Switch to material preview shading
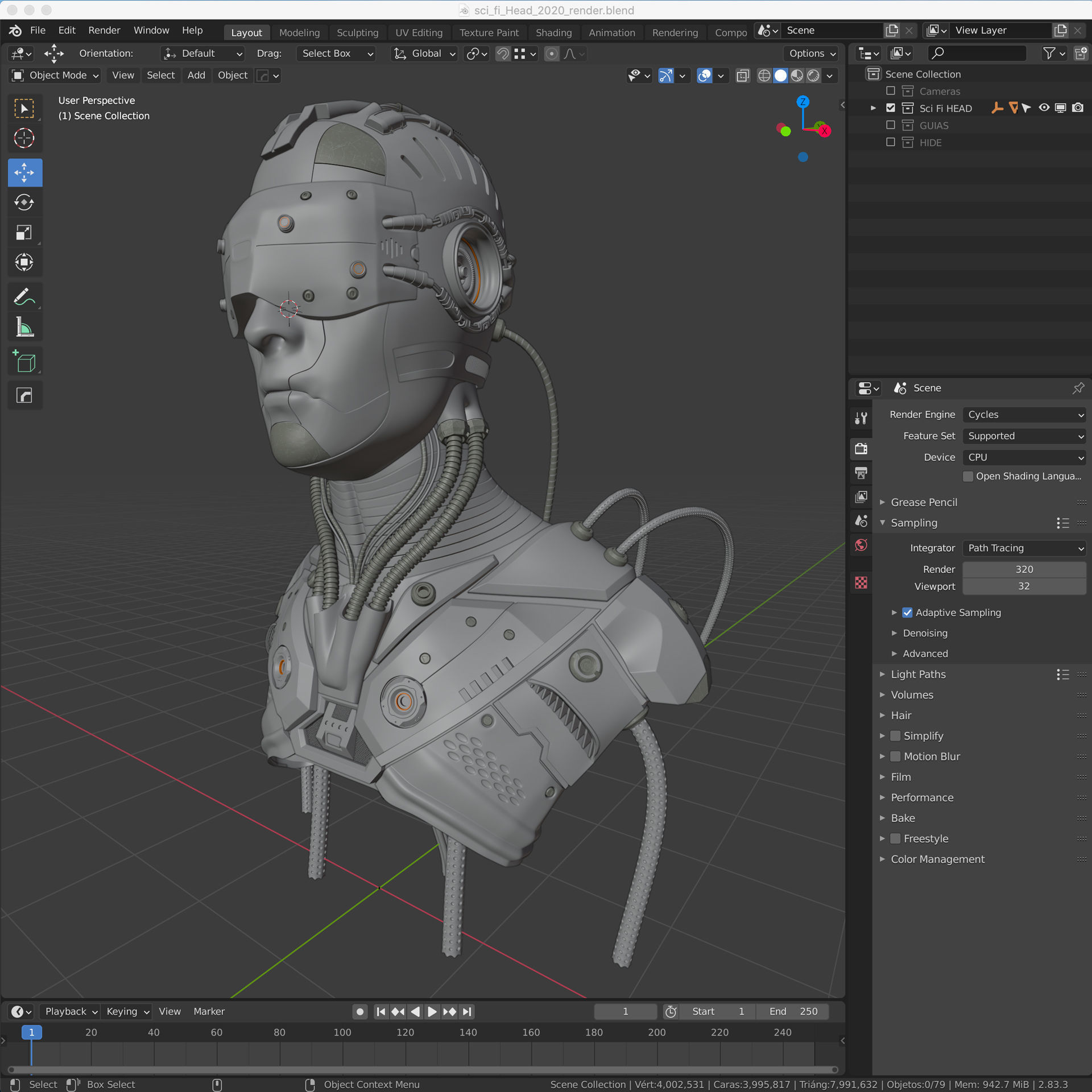 pyautogui.click(x=797, y=76)
